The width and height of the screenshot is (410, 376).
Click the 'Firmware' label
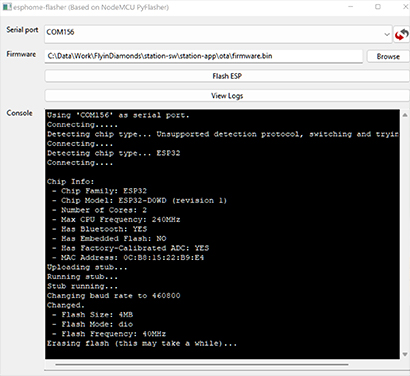click(21, 54)
